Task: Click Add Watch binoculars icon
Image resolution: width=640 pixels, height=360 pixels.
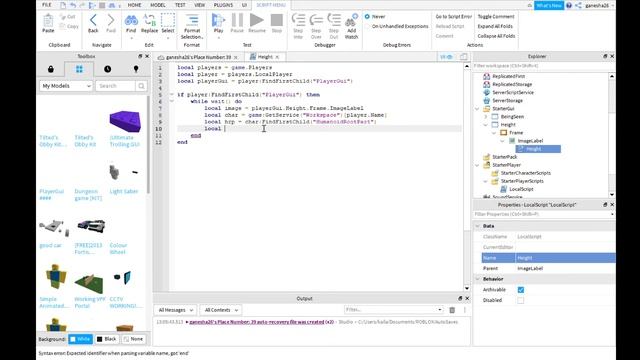Action: pyautogui.click(x=351, y=20)
